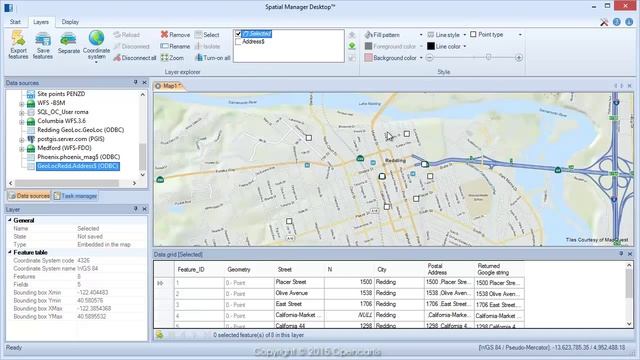The width and height of the screenshot is (640, 360).
Task: Remove the selected layer
Action: click(x=175, y=35)
